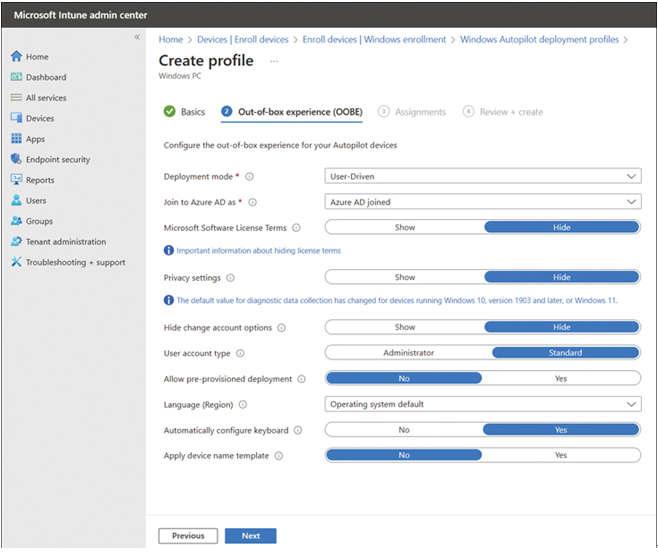Set Hide change account options to Show
658x552 pixels.
(x=405, y=327)
